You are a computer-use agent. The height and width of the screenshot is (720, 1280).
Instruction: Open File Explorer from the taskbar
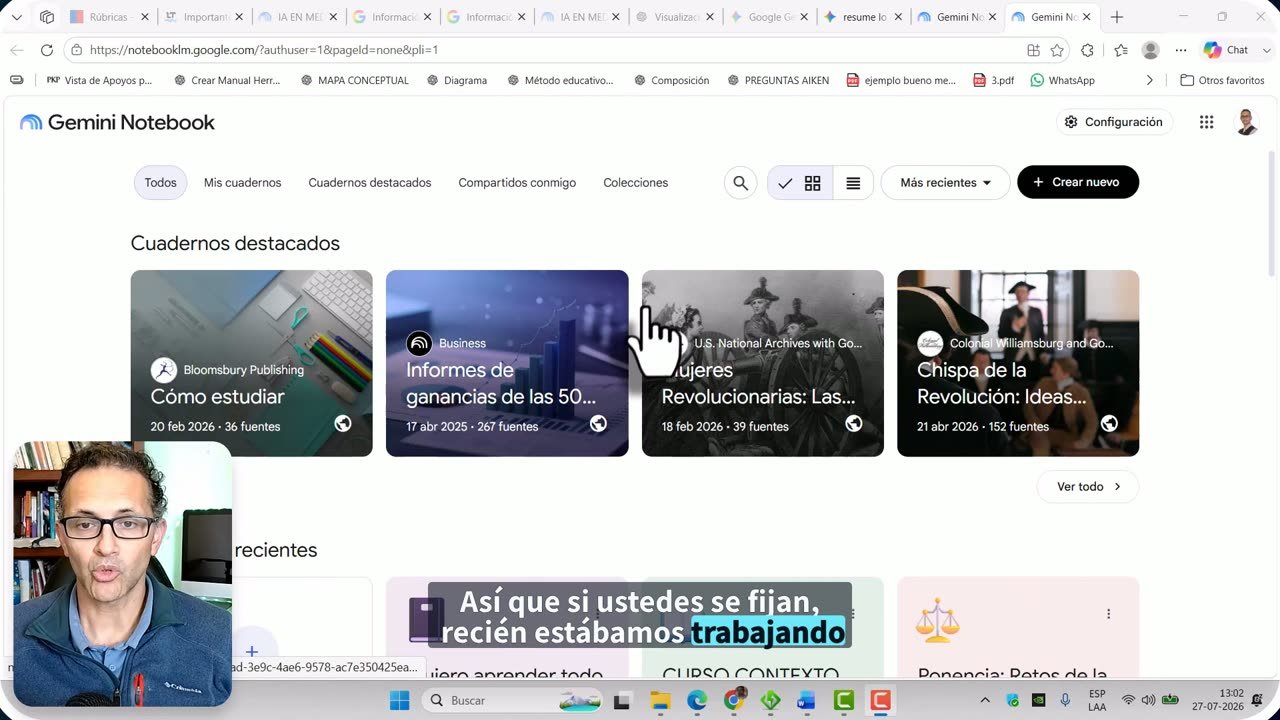pyautogui.click(x=661, y=701)
